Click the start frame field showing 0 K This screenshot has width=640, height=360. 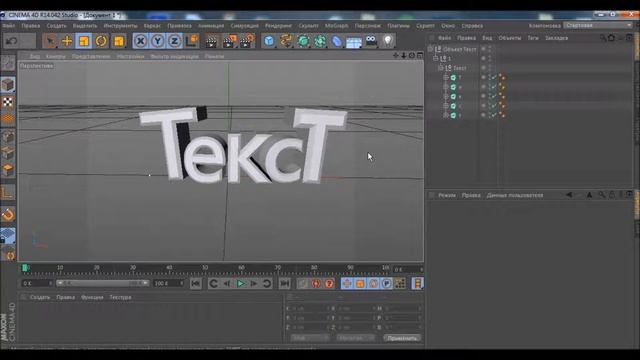pyautogui.click(x=37, y=283)
